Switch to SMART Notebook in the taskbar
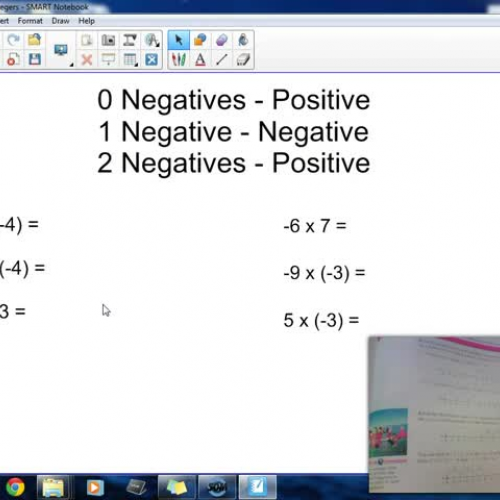 tap(257, 487)
